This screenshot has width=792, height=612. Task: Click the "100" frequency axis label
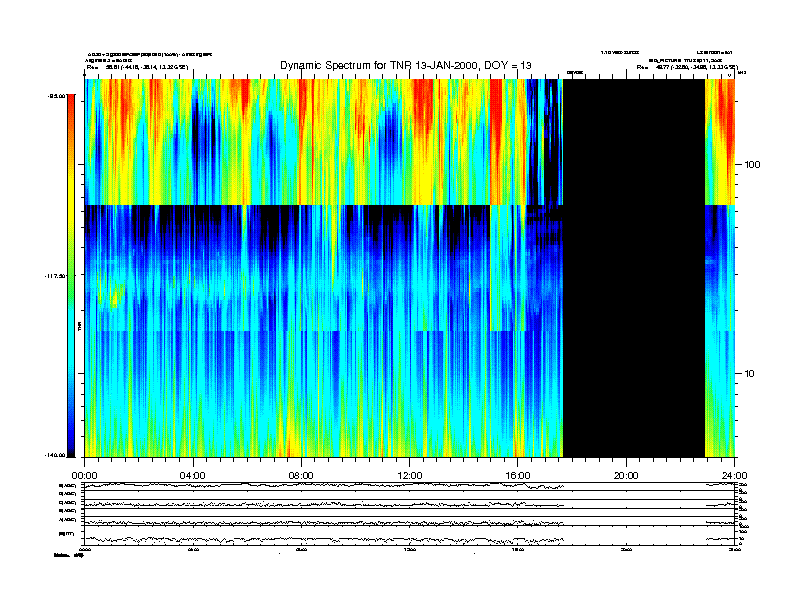click(752, 165)
